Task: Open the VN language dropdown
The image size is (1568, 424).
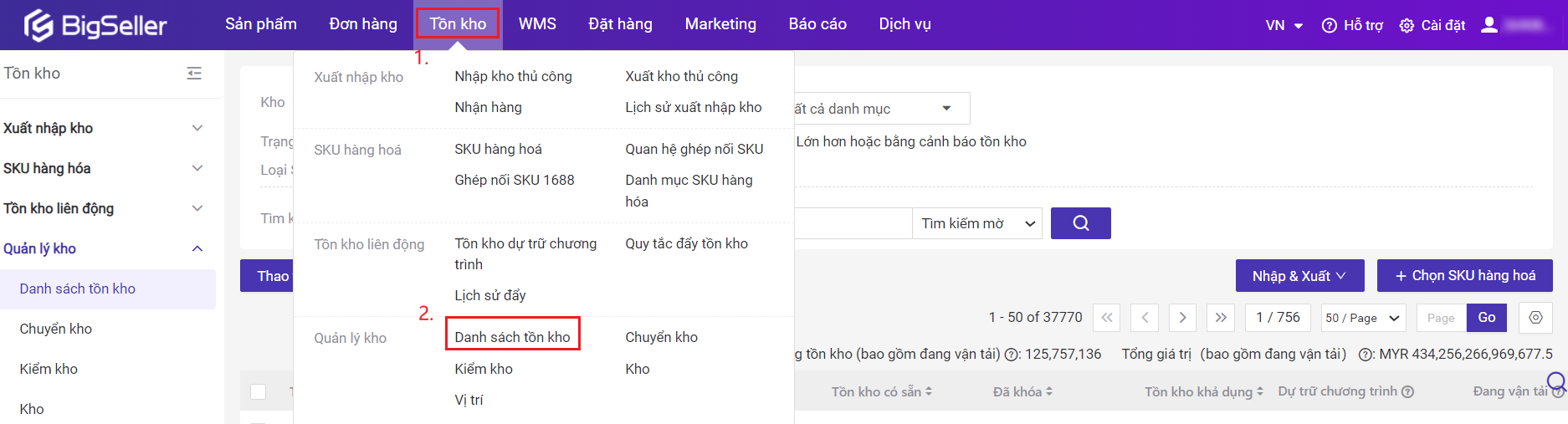Action: pyautogui.click(x=1284, y=25)
